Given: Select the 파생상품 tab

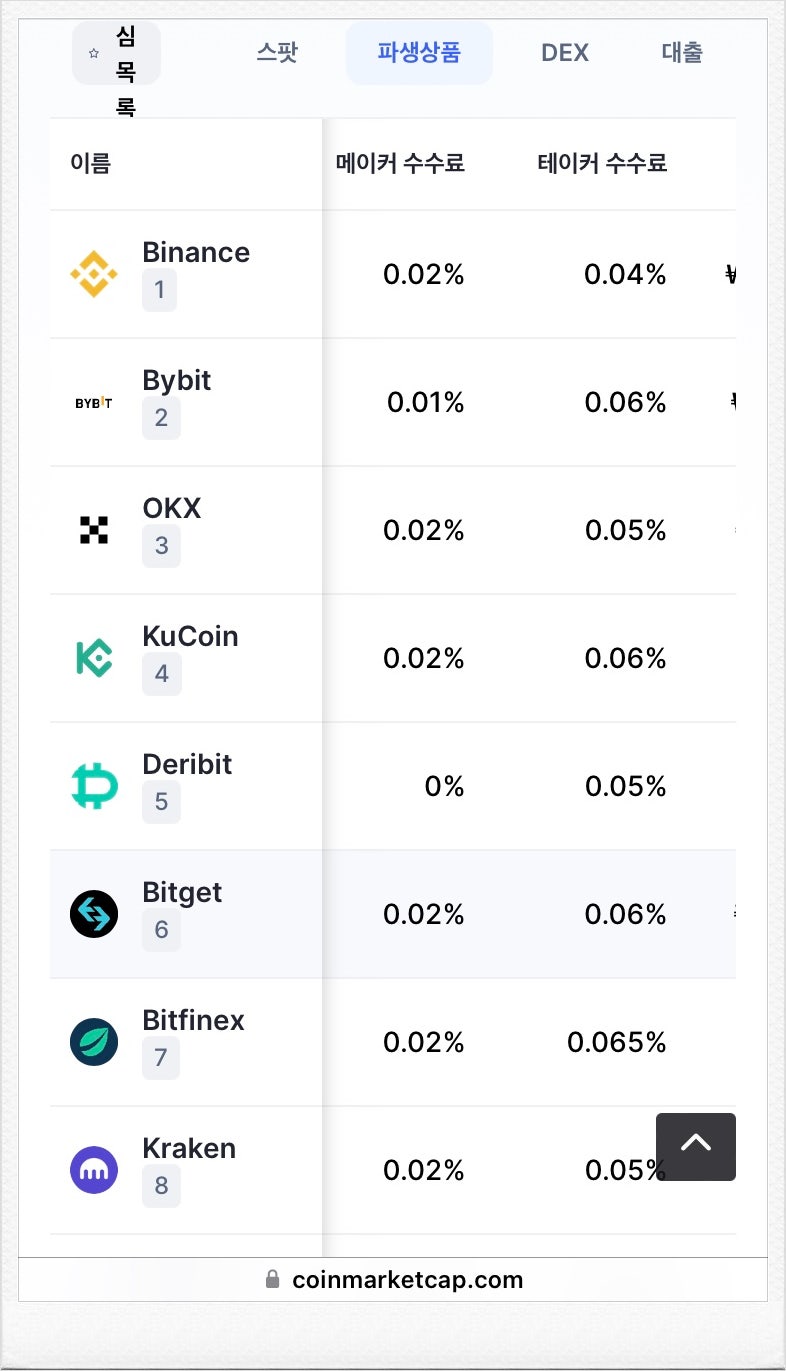Looking at the screenshot, I should (x=419, y=53).
